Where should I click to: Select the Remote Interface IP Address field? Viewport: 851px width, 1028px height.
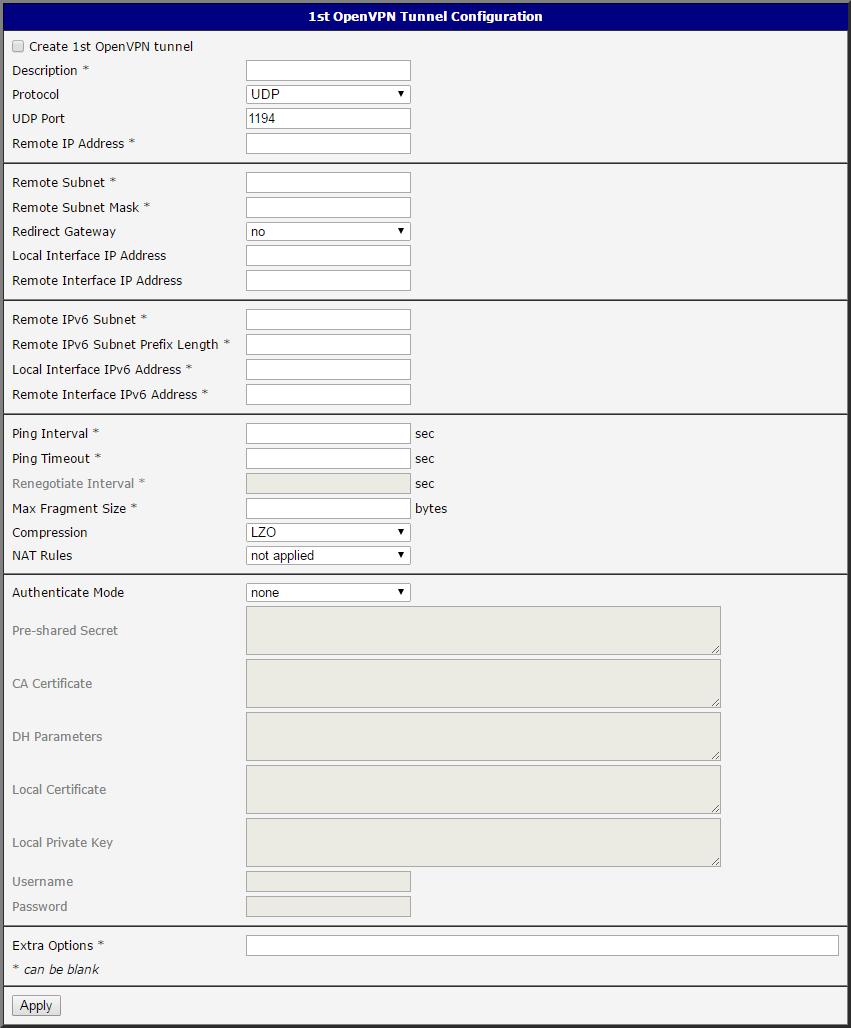[x=328, y=281]
